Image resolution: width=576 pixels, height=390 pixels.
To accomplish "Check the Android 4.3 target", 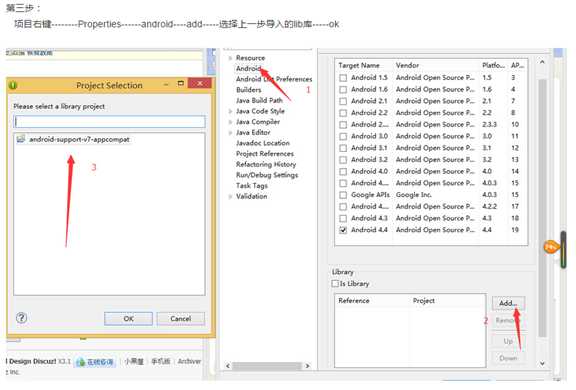I will pyautogui.click(x=343, y=219).
